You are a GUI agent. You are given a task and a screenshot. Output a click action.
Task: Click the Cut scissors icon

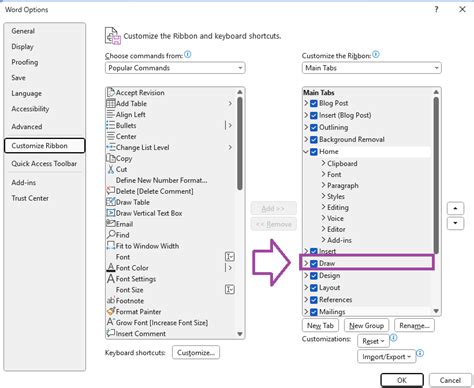pos(111,169)
